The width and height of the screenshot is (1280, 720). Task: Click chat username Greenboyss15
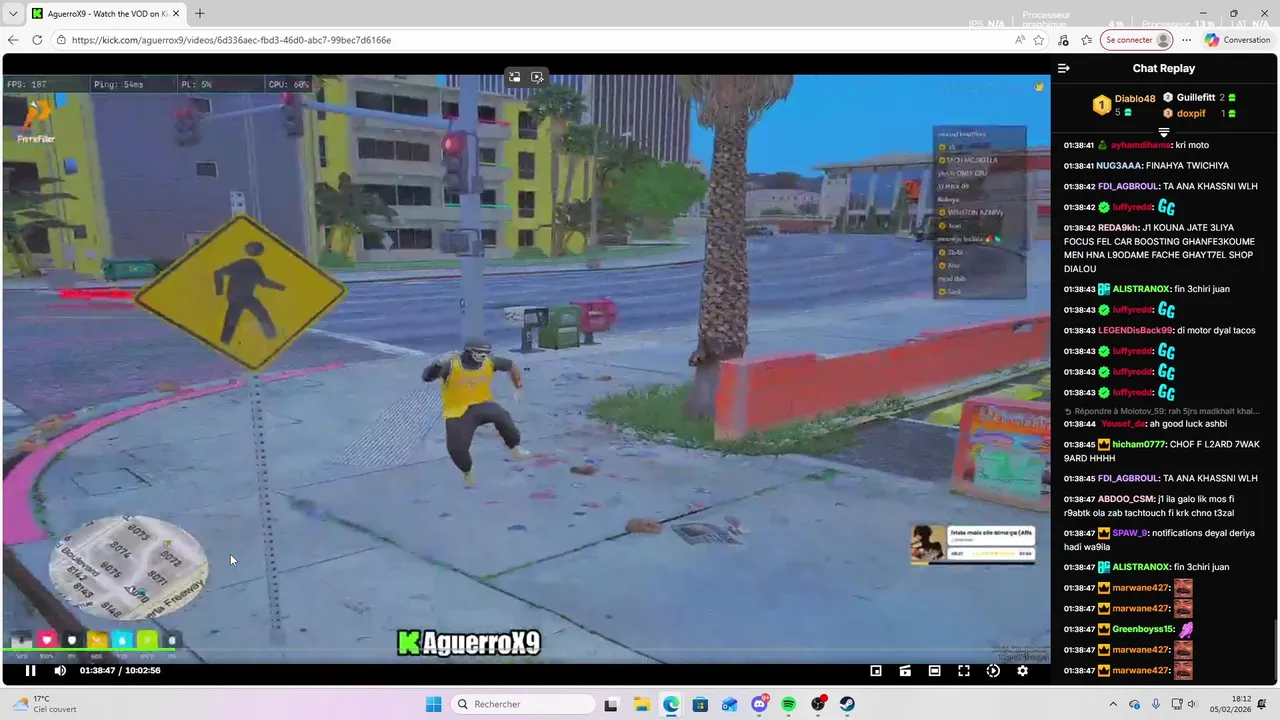pyautogui.click(x=1143, y=630)
